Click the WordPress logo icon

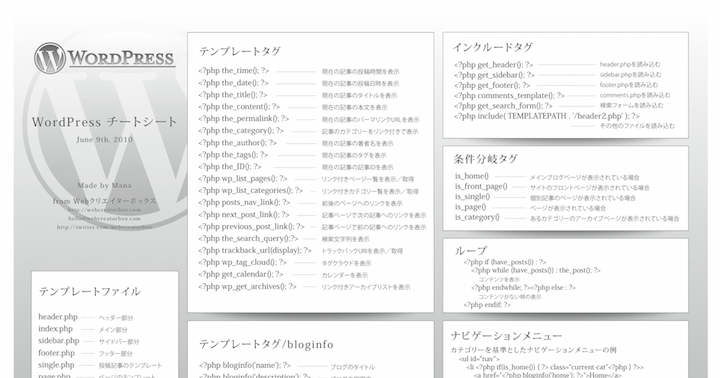(x=50, y=58)
